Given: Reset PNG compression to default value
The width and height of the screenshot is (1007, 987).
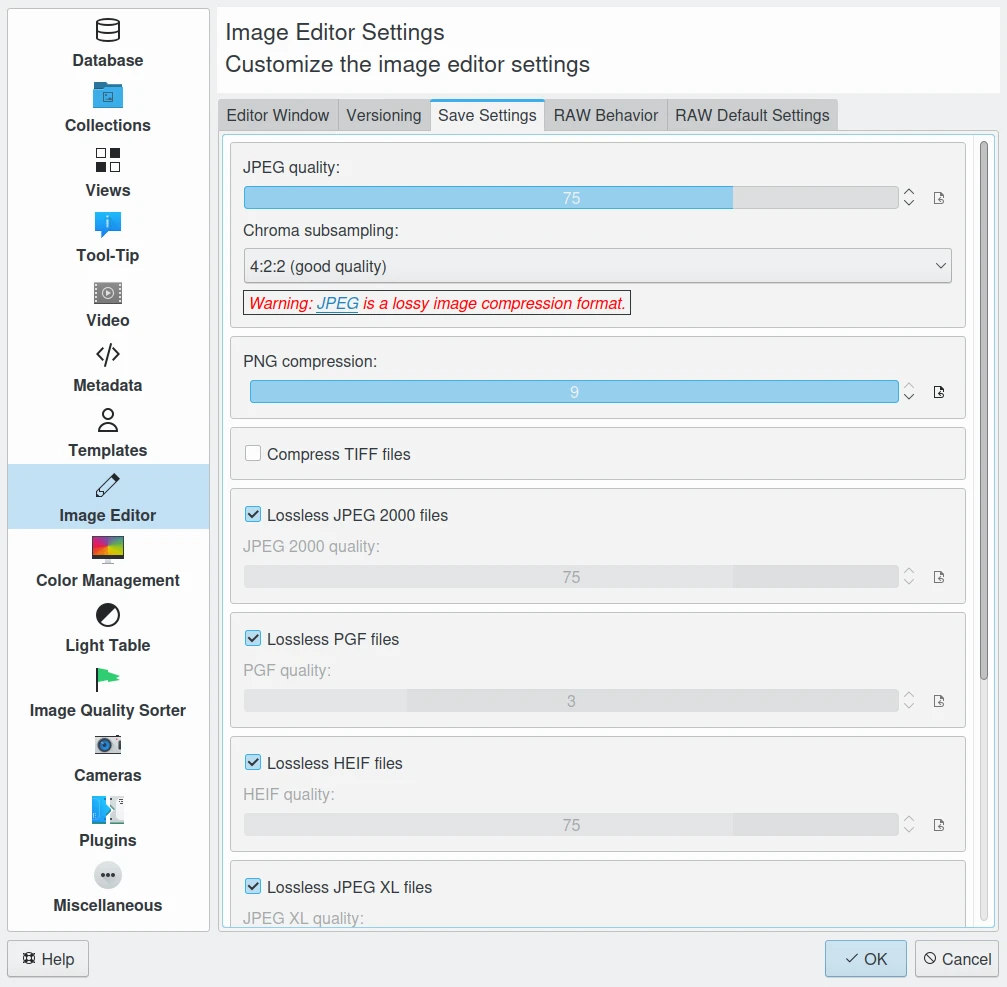Looking at the screenshot, I should (x=939, y=392).
